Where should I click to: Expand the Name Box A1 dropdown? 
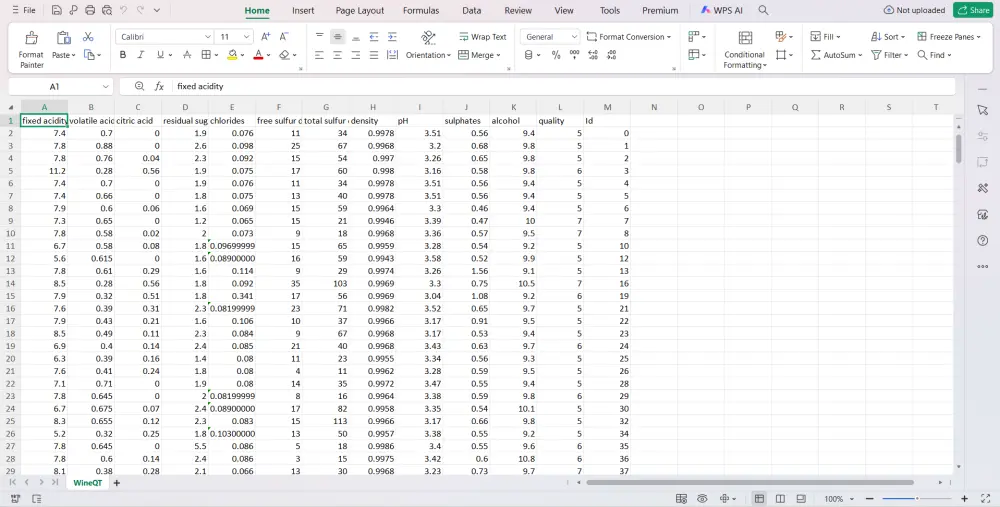click(x=105, y=86)
